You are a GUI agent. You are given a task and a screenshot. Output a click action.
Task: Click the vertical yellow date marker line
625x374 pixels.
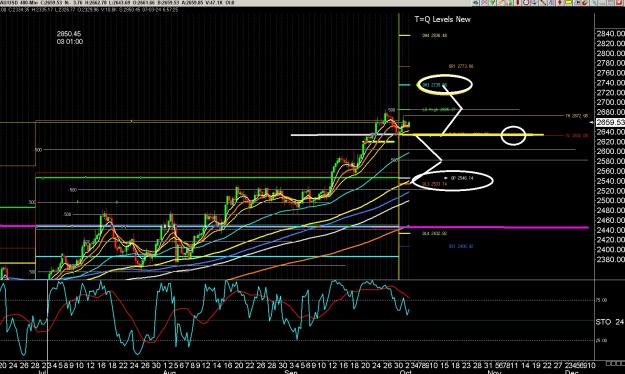[399, 146]
